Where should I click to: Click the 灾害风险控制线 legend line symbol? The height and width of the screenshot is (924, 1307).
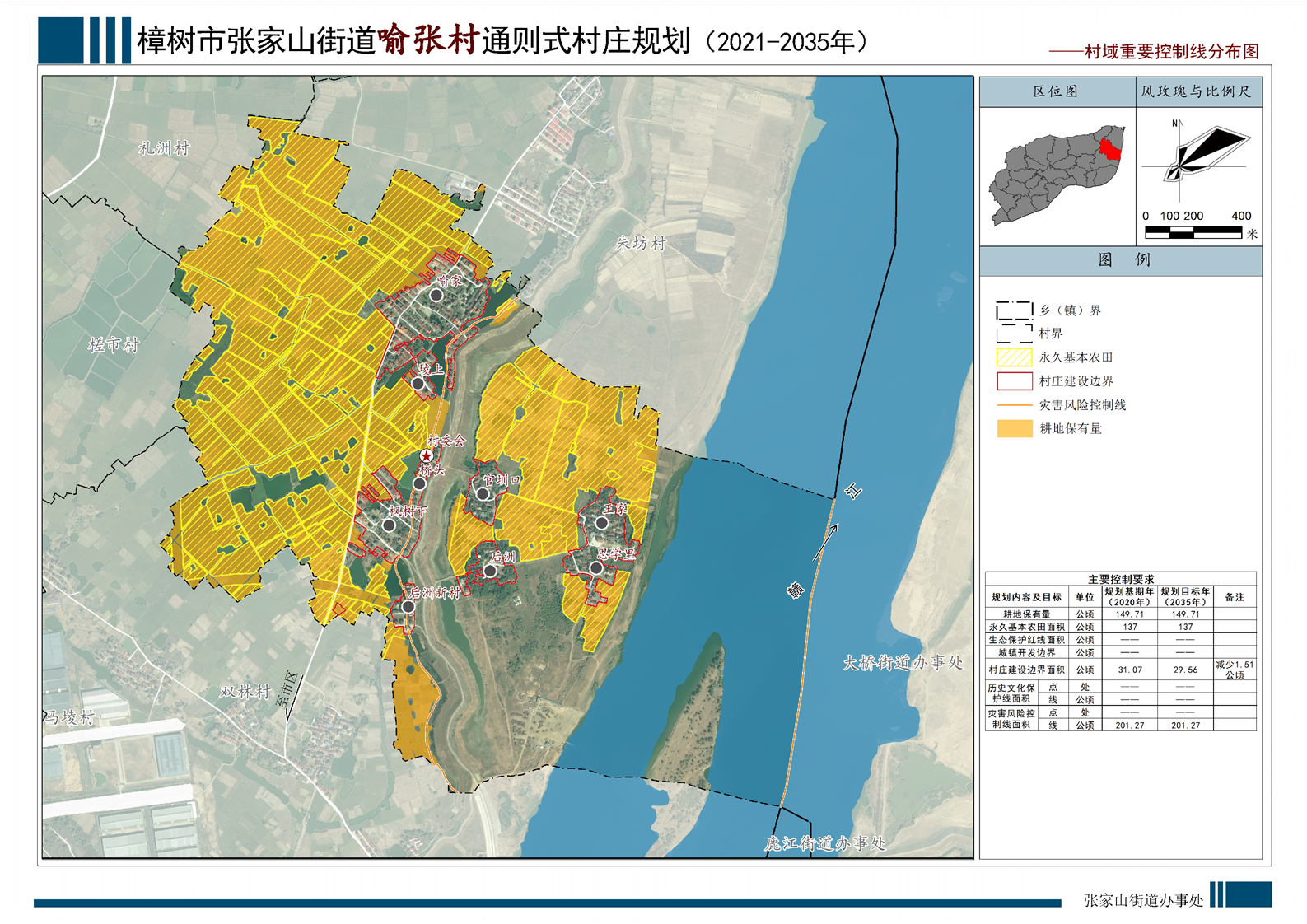coord(1014,405)
